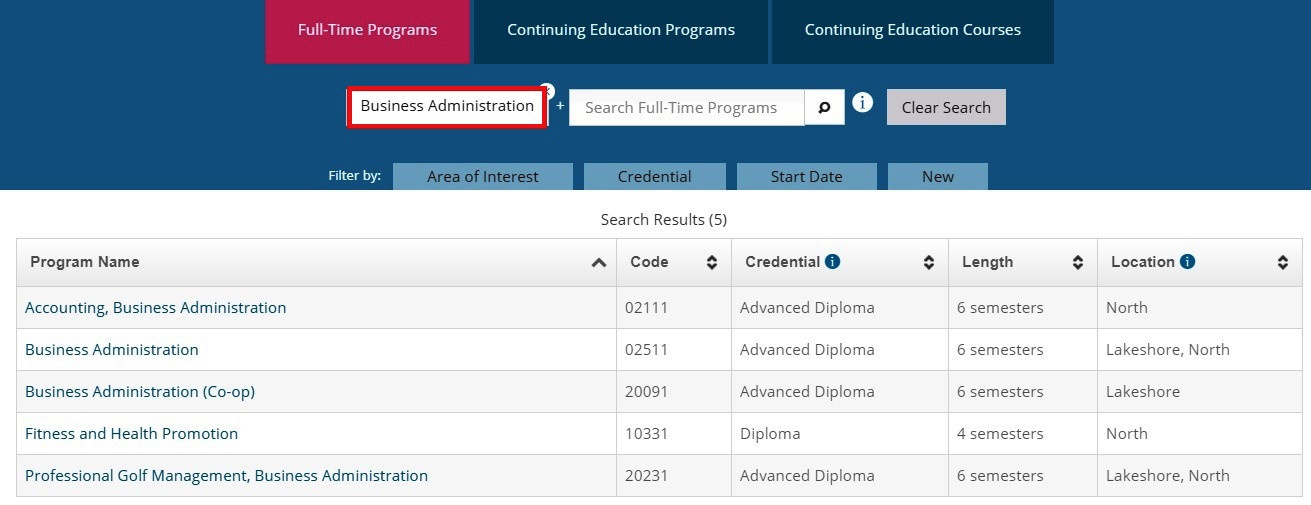
Task: Remove the Business Administration search tag
Action: pyautogui.click(x=546, y=90)
